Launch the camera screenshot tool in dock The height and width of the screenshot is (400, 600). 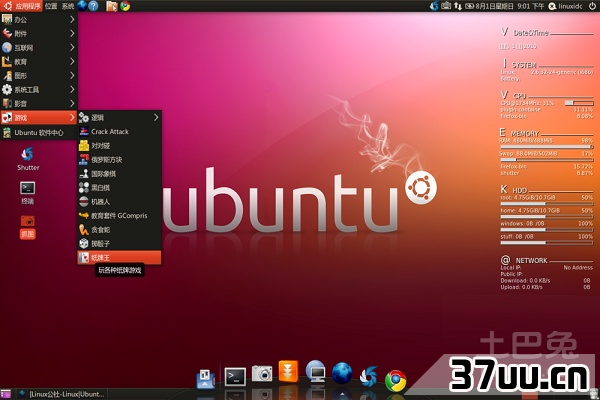pos(262,373)
